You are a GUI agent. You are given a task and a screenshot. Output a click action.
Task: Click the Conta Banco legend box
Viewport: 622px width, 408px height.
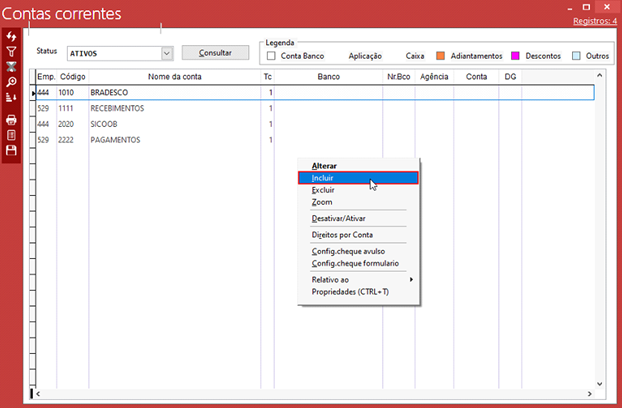click(272, 56)
